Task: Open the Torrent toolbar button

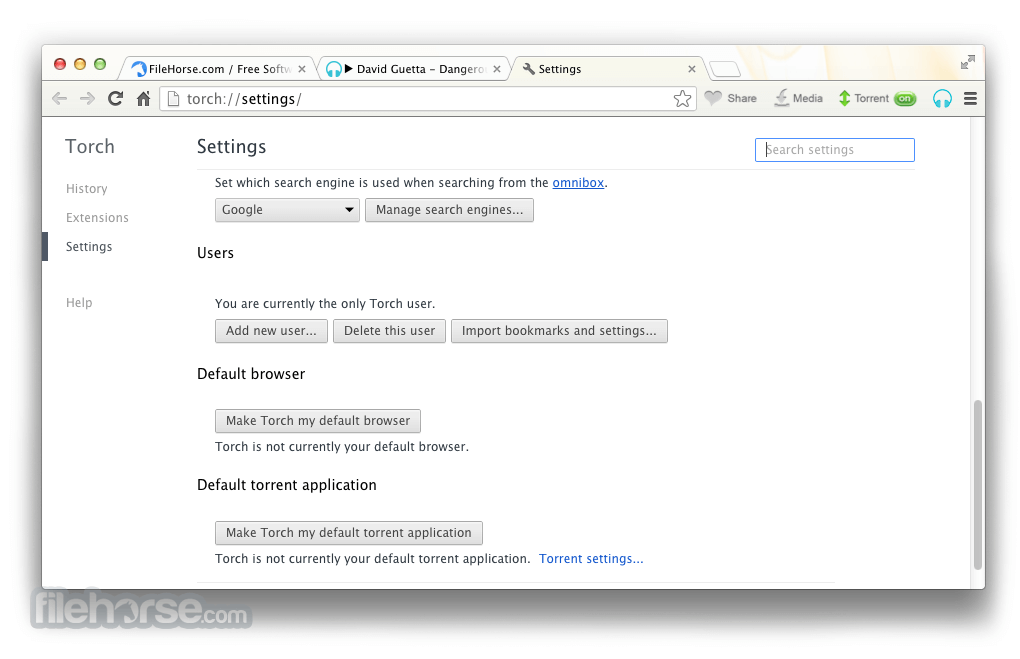Action: (x=863, y=98)
